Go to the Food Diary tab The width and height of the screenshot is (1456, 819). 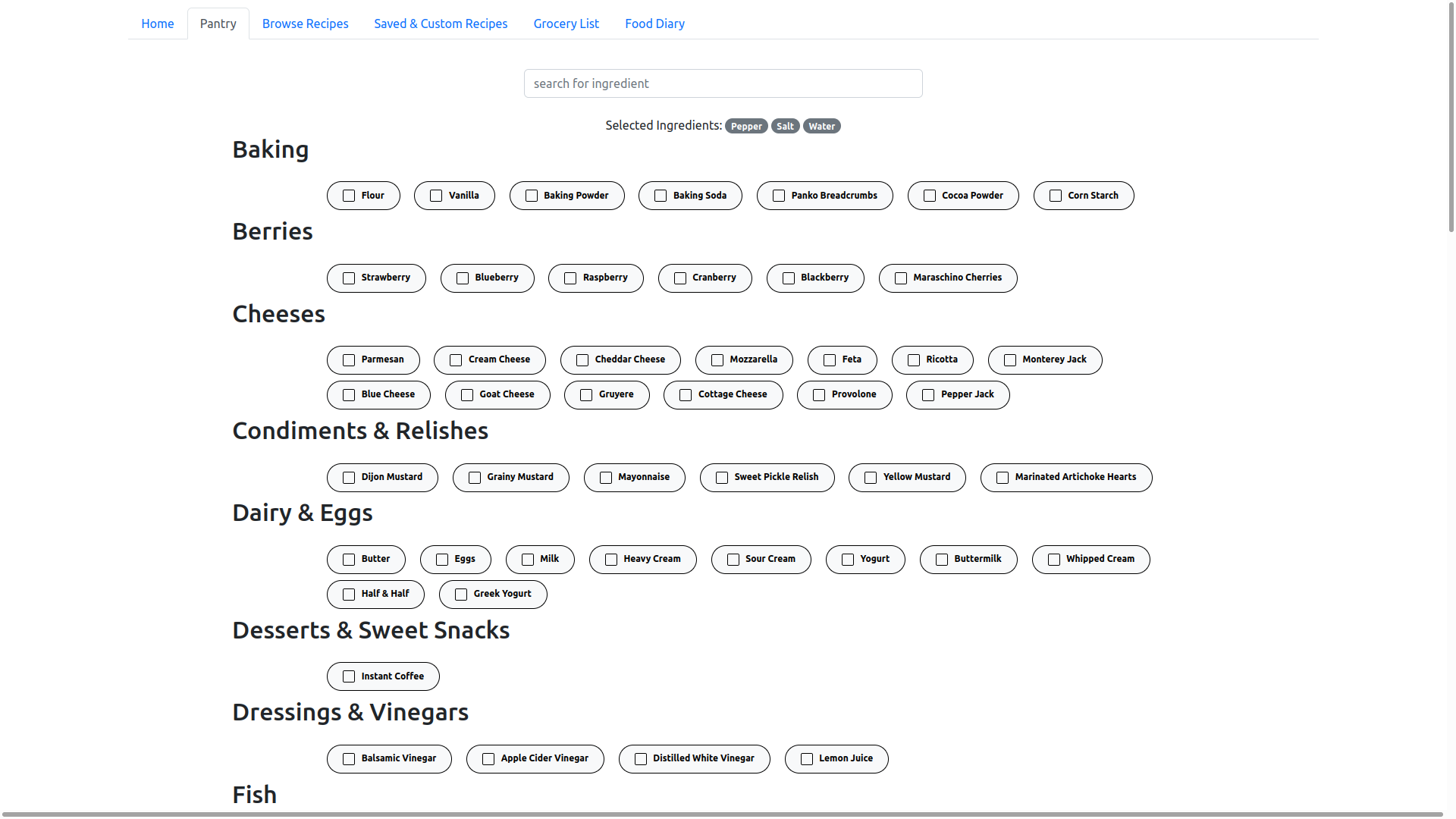(654, 24)
